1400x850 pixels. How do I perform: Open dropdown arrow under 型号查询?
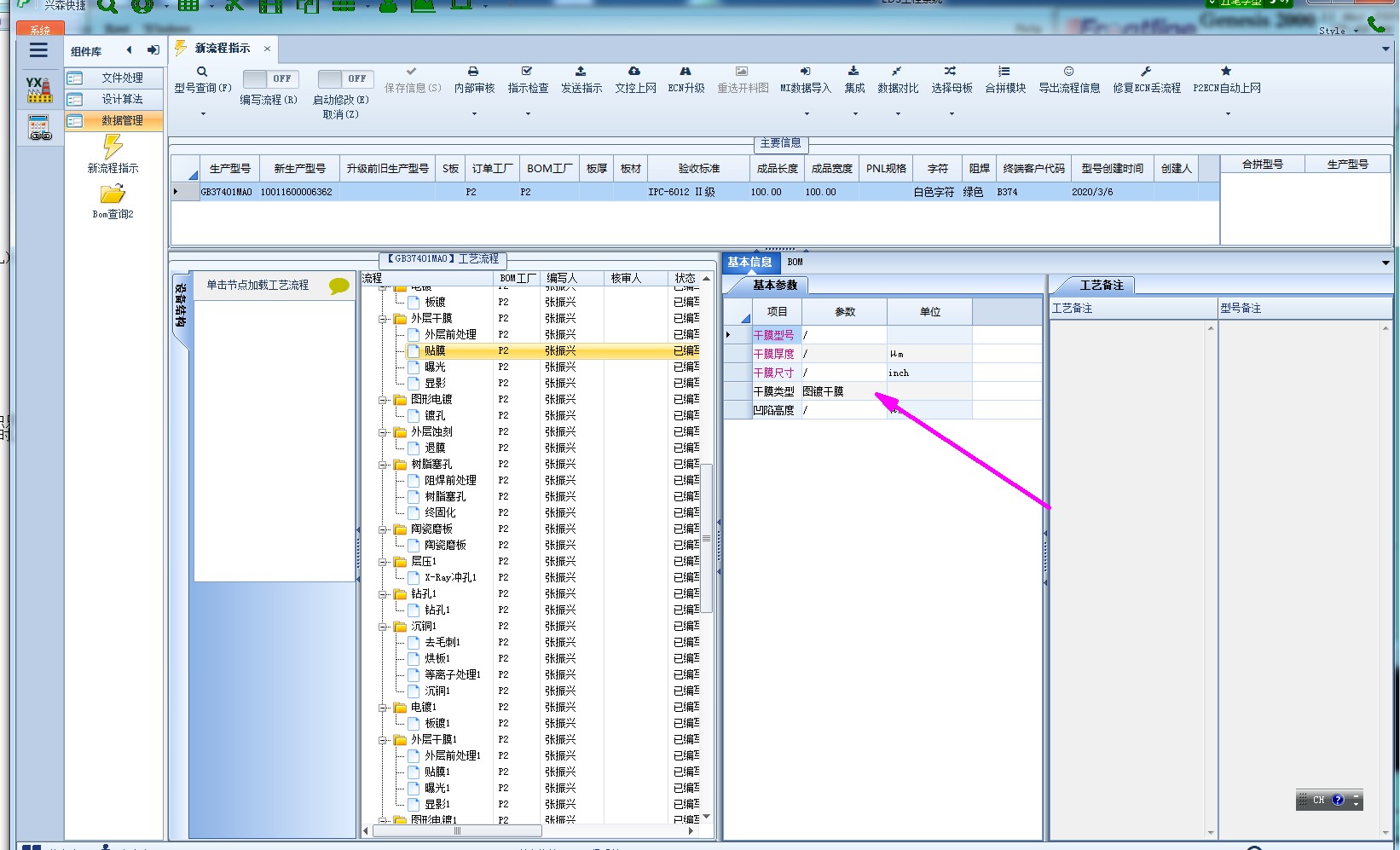pyautogui.click(x=203, y=113)
